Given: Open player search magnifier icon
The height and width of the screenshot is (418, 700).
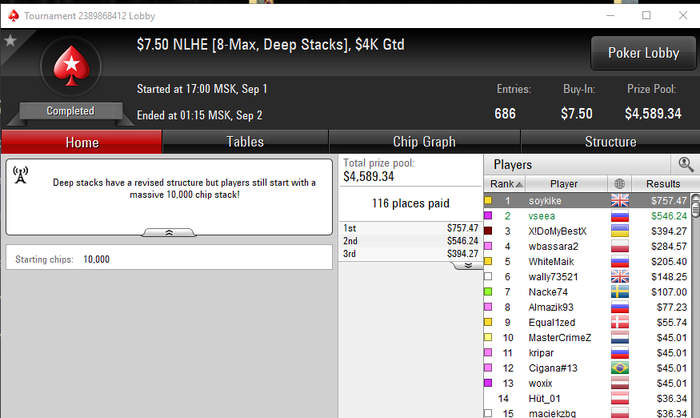Looking at the screenshot, I should tap(686, 164).
